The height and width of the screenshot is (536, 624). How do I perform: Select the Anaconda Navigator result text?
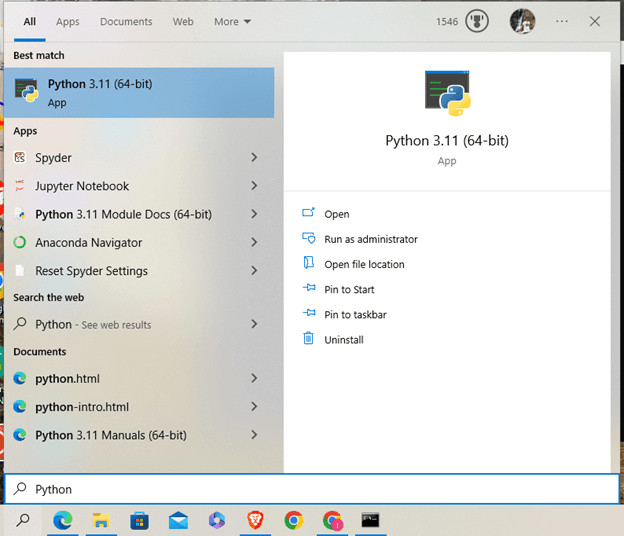coord(88,242)
